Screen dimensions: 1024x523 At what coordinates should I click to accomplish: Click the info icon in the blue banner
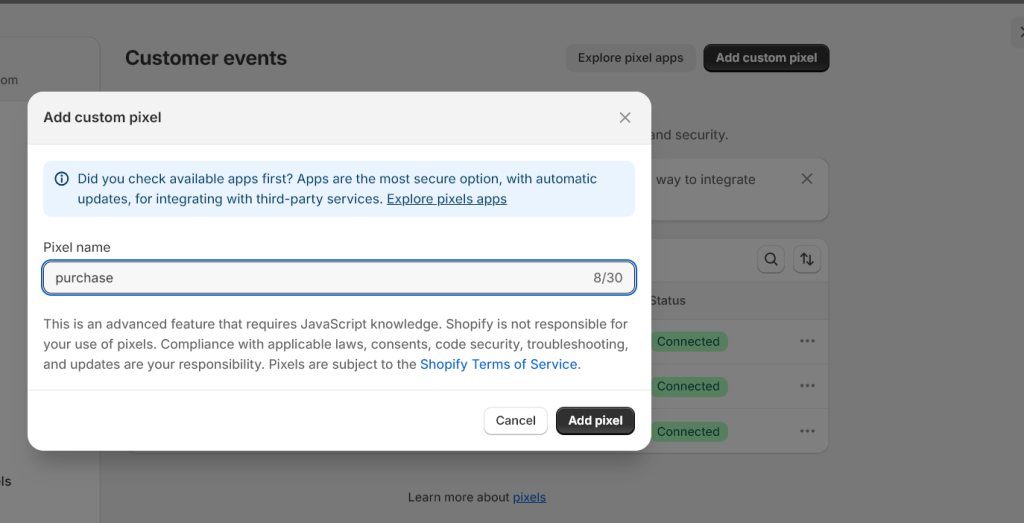(61, 179)
